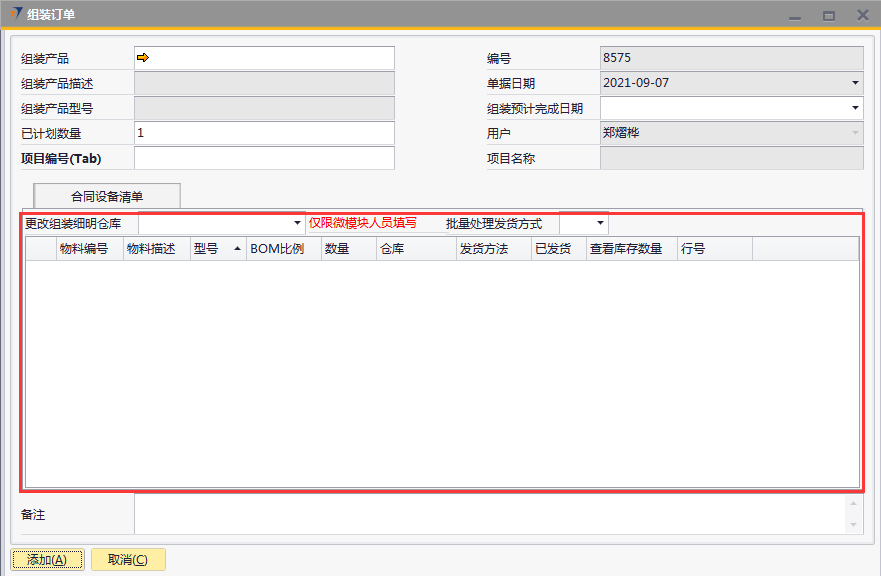This screenshot has height=576, width=881.
Task: Click the 物料编号 column header
Action: (83, 249)
